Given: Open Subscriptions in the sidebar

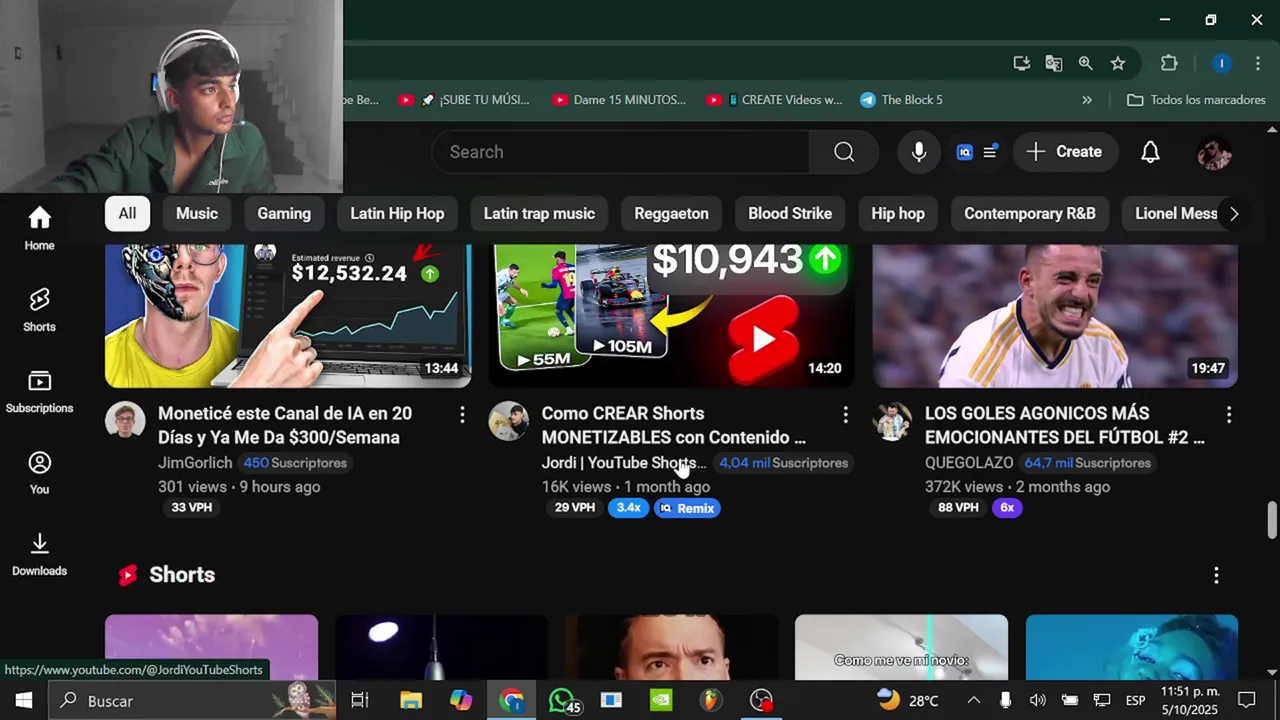Looking at the screenshot, I should [39, 391].
